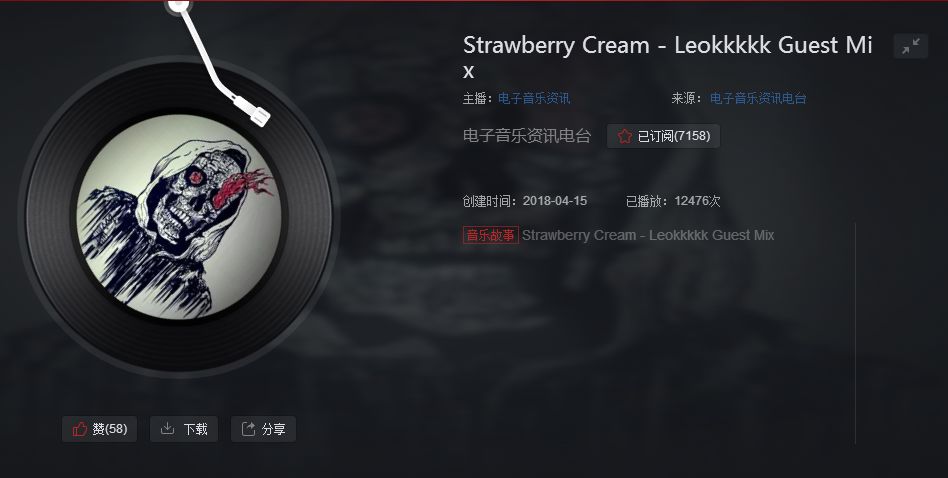Collapse the full-screen player view
948x478 pixels.
(911, 46)
